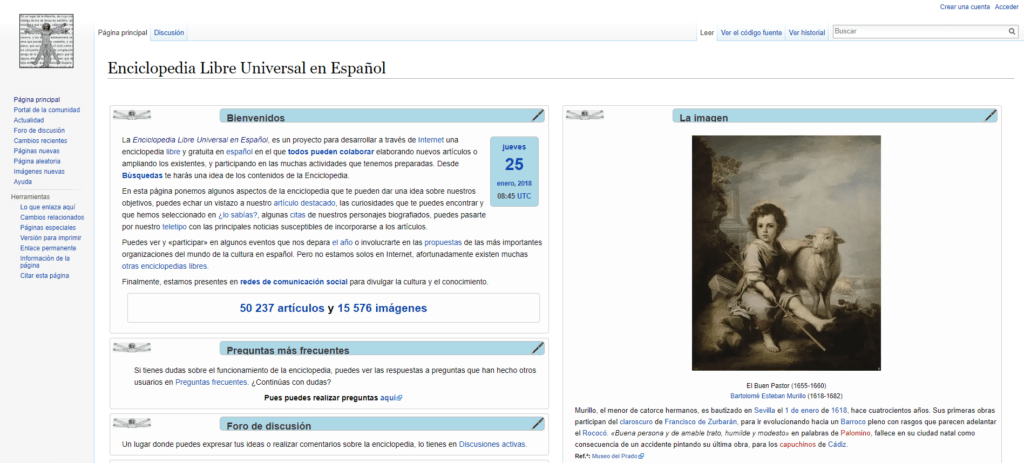Viewport: 1024px width, 463px height.
Task: Open the Página principal tab
Action: coord(122,33)
